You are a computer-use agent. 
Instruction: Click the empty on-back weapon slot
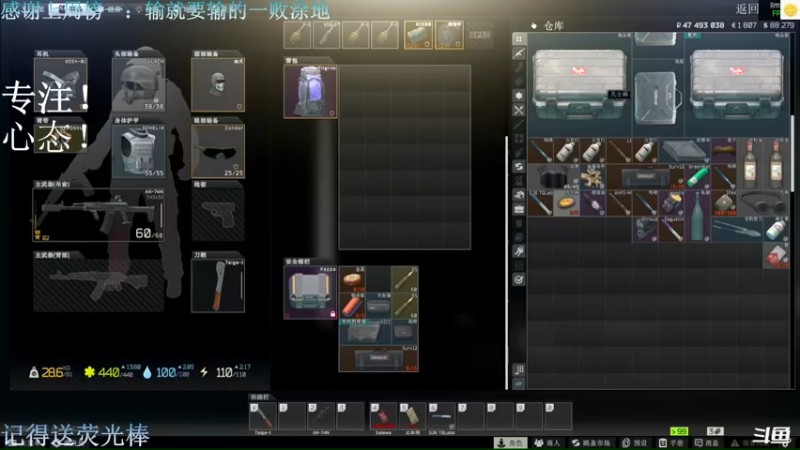pos(98,285)
